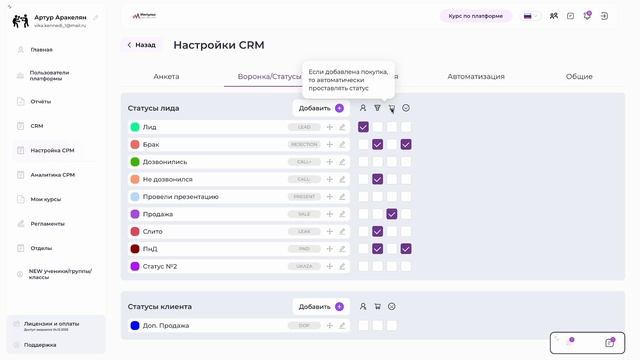
Task: Open Регламенты in sidebar
Action: tap(47, 224)
